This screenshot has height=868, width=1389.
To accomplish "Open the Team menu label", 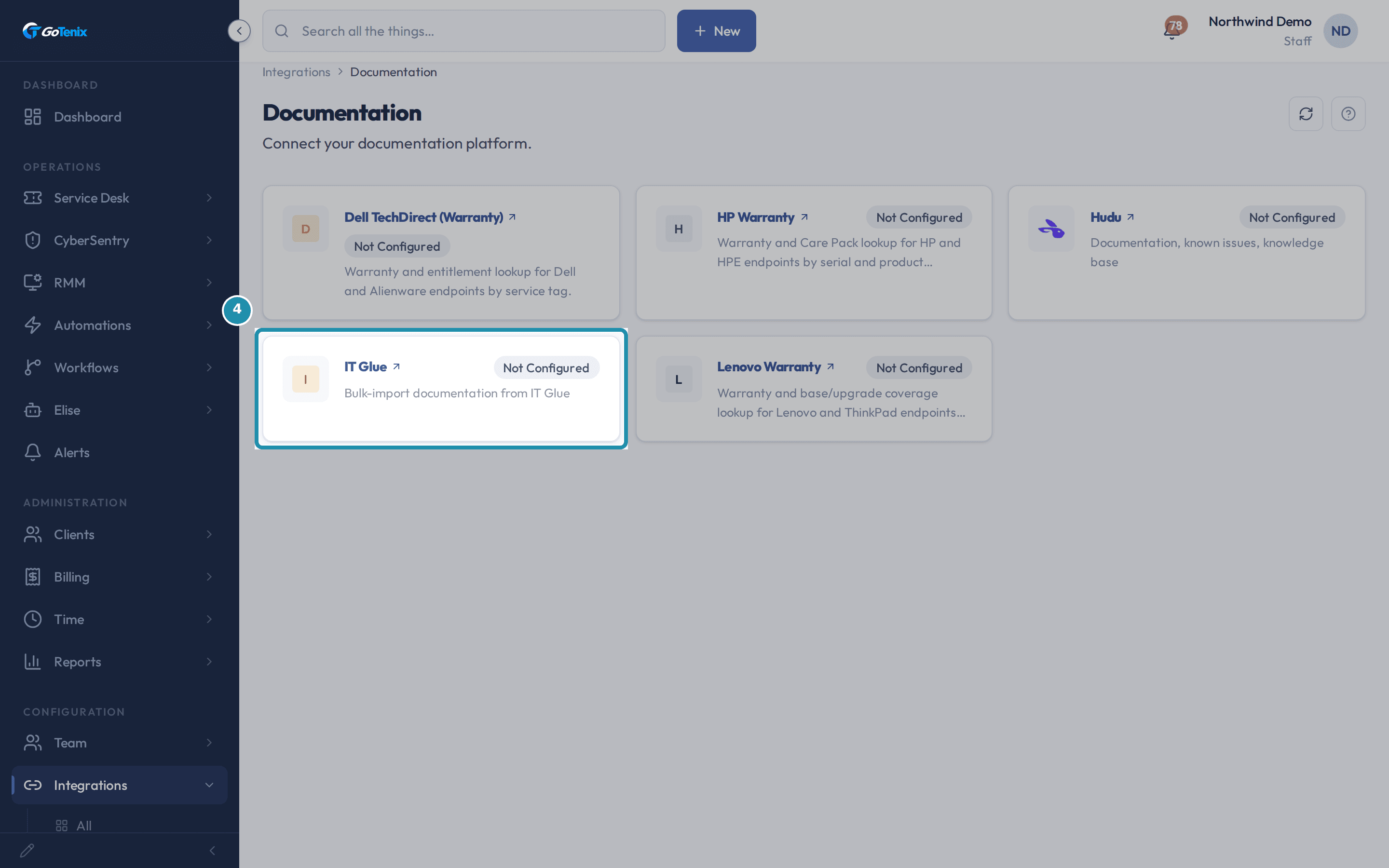I will [70, 743].
